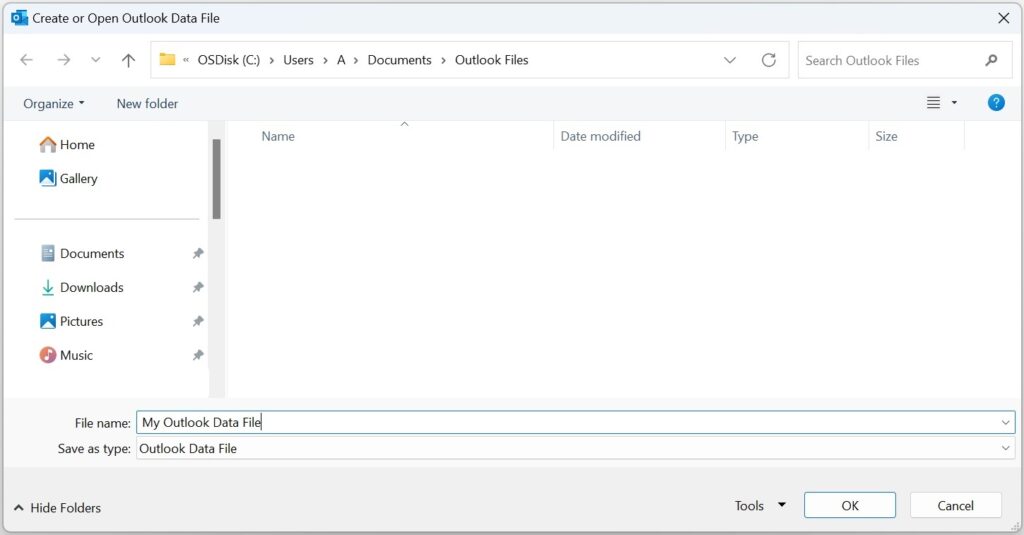Expand the File name dropdown arrow
Viewport: 1024px width, 535px height.
[1005, 423]
